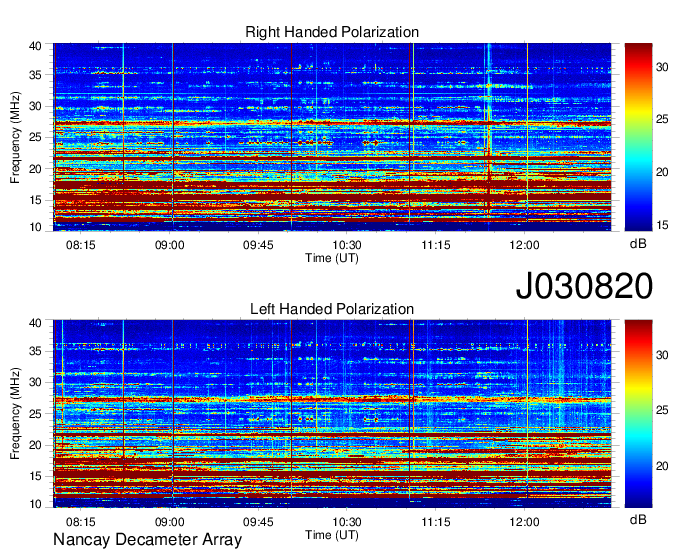Click the 'Nancay Decameter Array' caption
The width and height of the screenshot is (680, 552).
pyautogui.click(x=147, y=540)
